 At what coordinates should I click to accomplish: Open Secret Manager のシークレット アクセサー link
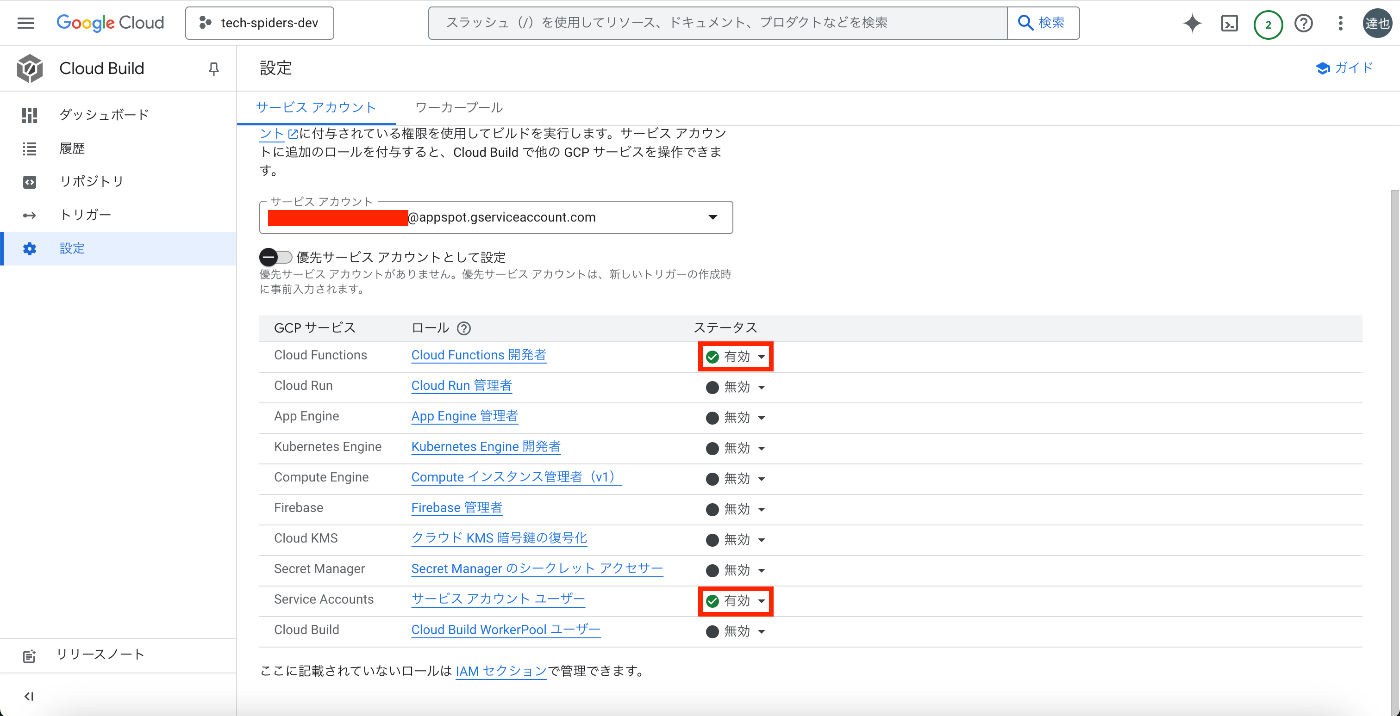coord(538,569)
